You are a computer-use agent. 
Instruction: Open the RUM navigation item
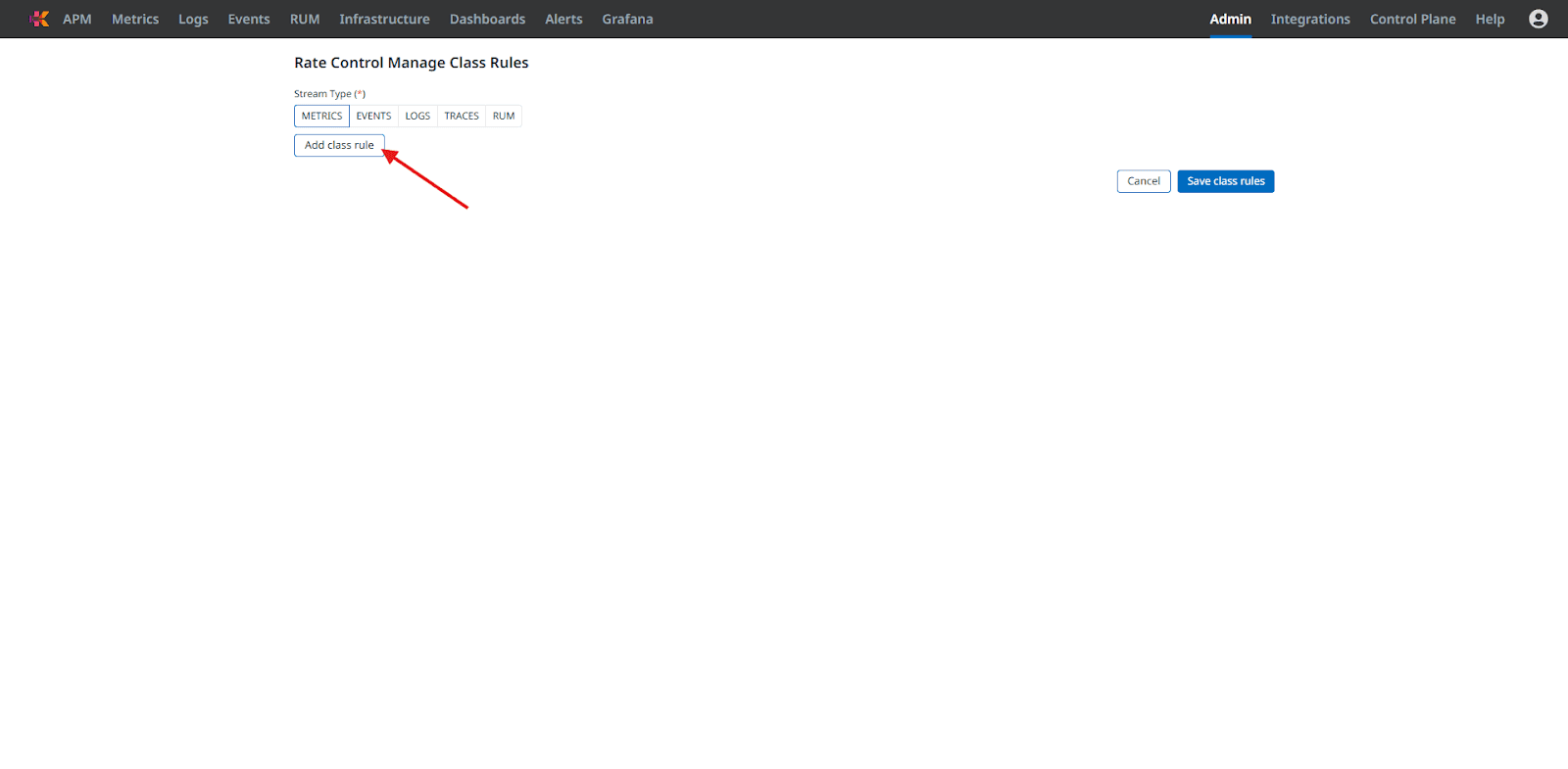(305, 19)
